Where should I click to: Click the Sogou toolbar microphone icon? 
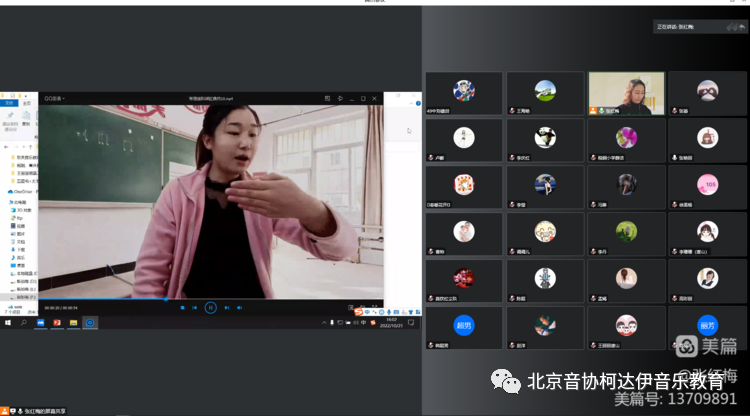pos(389,312)
